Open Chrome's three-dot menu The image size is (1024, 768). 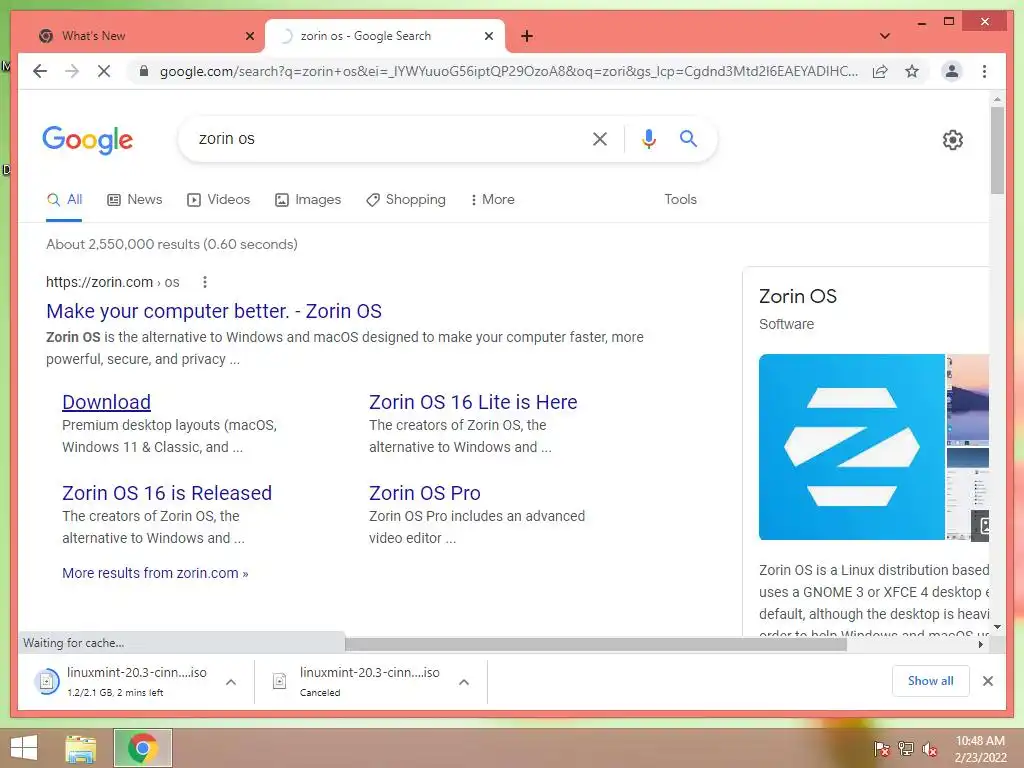(x=984, y=71)
